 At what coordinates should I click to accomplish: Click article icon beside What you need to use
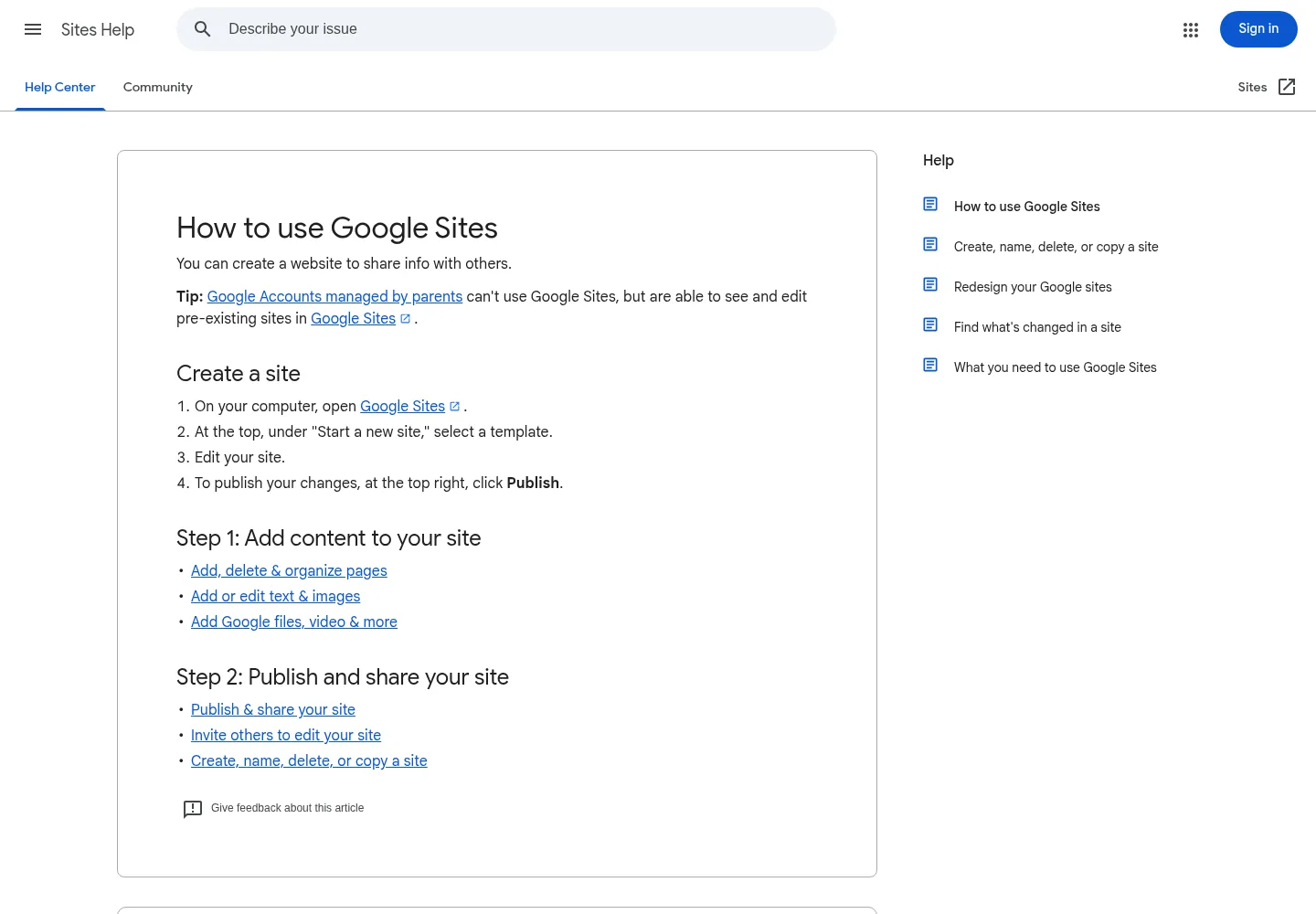coord(930,365)
